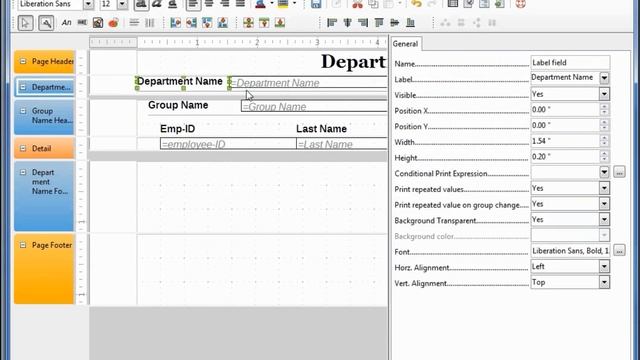Open the Font chooser ellipsis button
Image resolution: width=640 pixels, height=360 pixels.
pyautogui.click(x=619, y=251)
